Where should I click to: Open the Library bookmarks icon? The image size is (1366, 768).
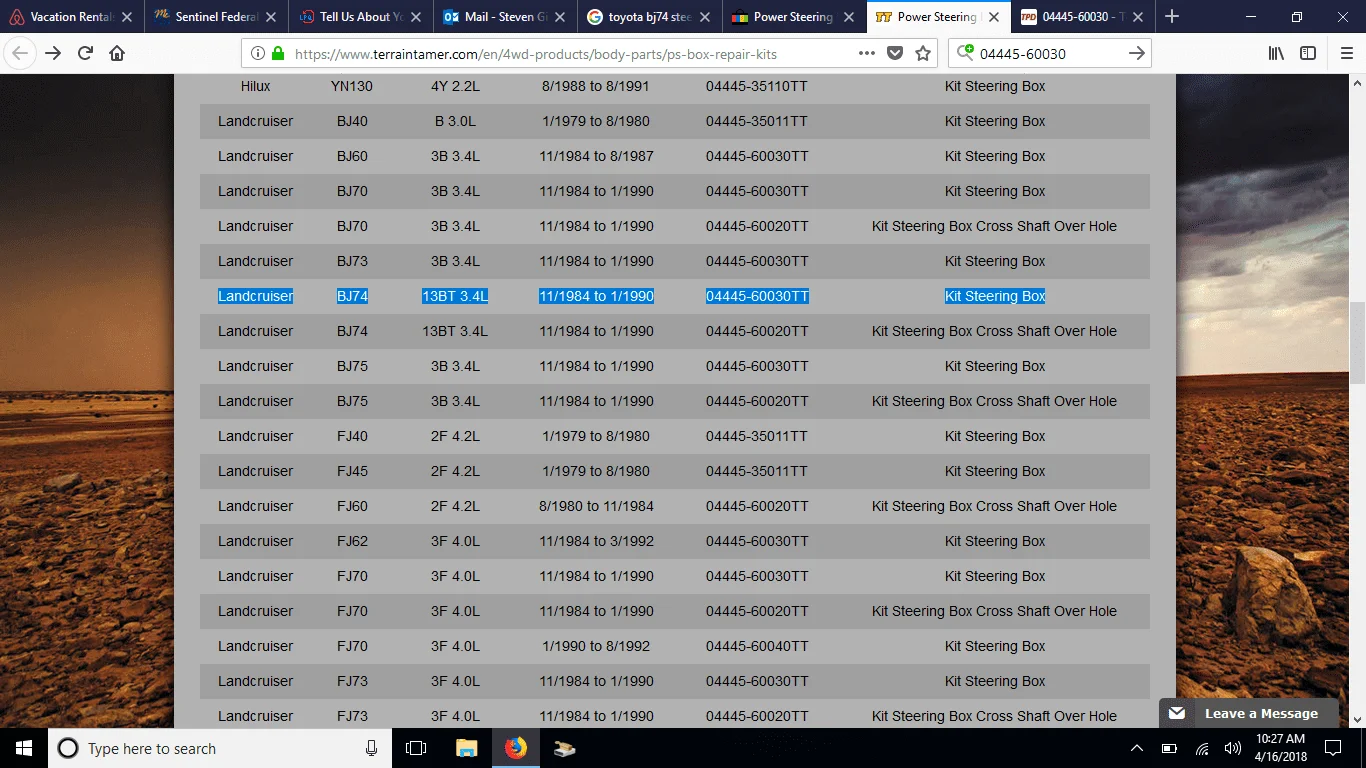click(1276, 53)
